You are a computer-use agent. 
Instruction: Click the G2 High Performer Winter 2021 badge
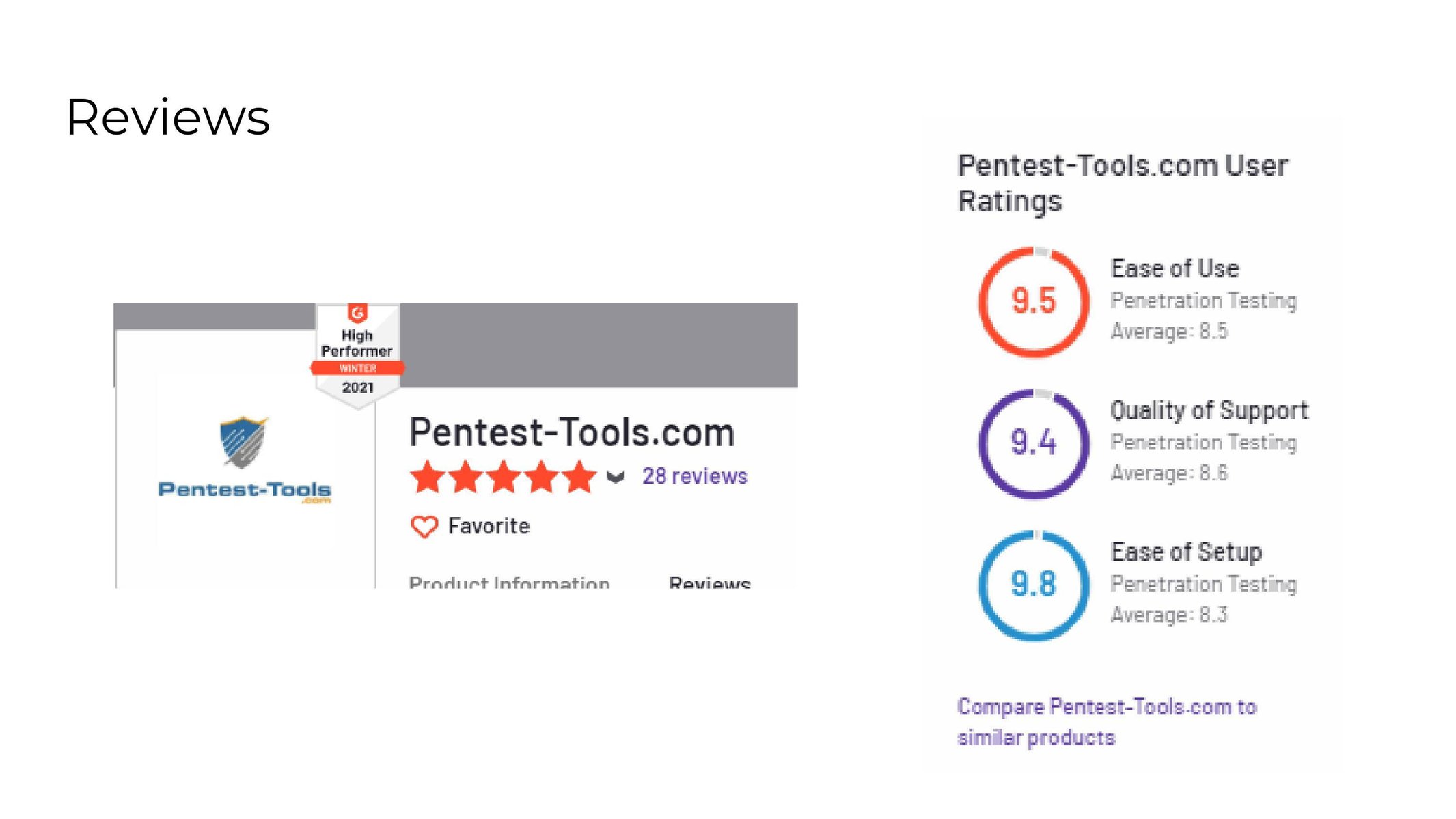tap(357, 355)
